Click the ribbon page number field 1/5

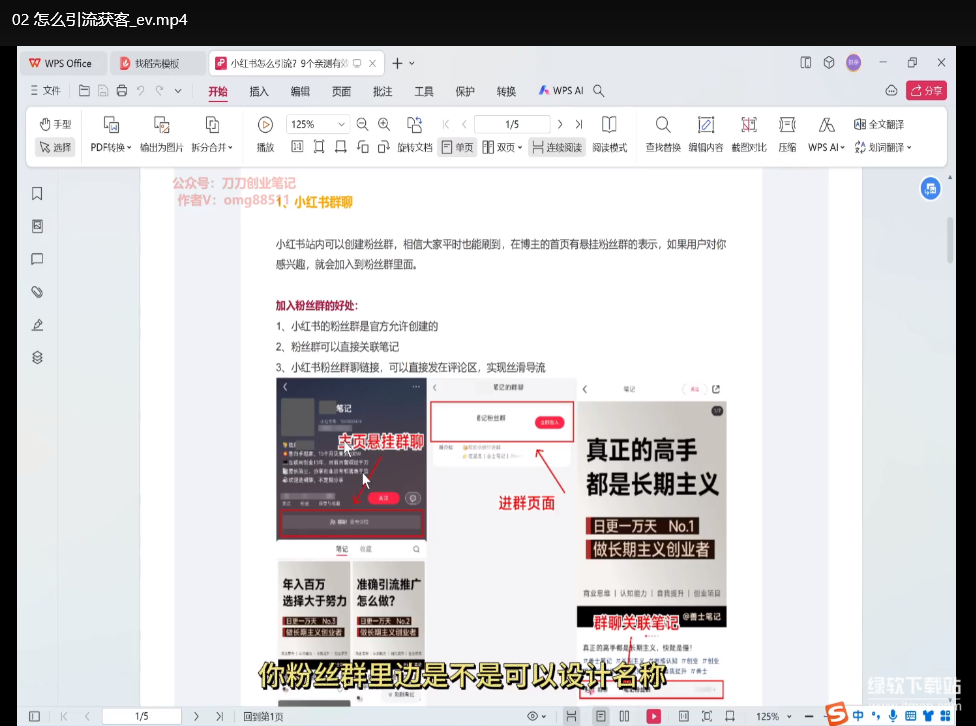tap(512, 125)
